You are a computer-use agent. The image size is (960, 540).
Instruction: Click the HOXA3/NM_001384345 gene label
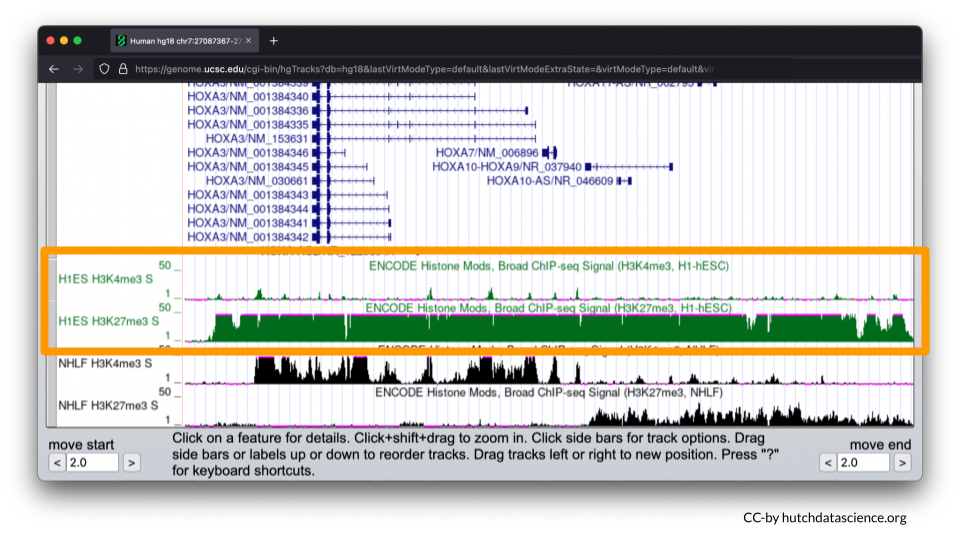pyautogui.click(x=248, y=167)
